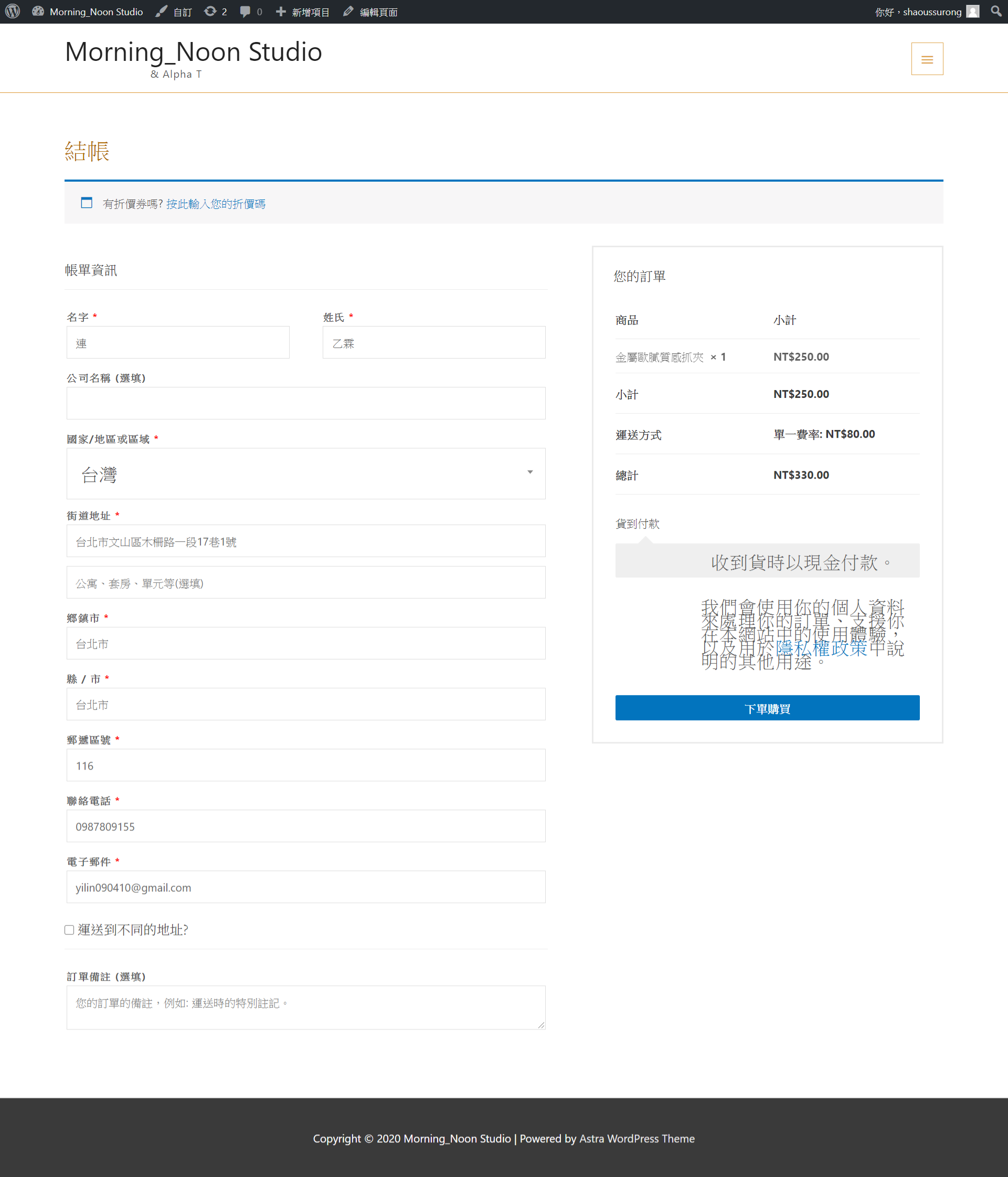Enable ship to different address checkbox
Screen dimensions: 1008x1177
(x=69, y=930)
